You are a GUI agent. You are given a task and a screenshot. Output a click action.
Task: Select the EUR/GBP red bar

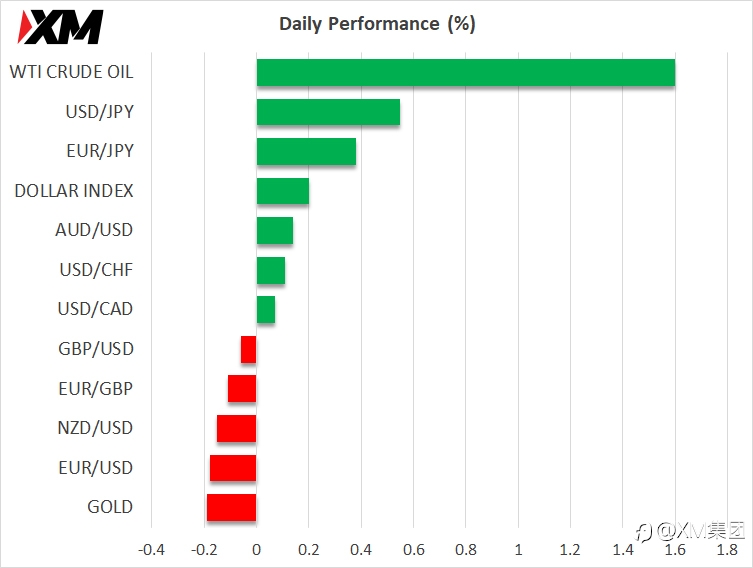242,389
